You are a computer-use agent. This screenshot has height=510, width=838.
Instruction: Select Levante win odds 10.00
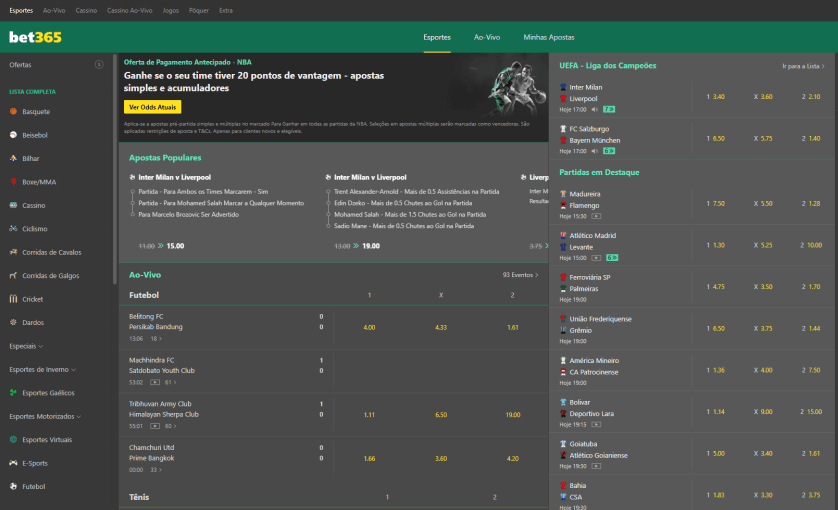pos(811,245)
